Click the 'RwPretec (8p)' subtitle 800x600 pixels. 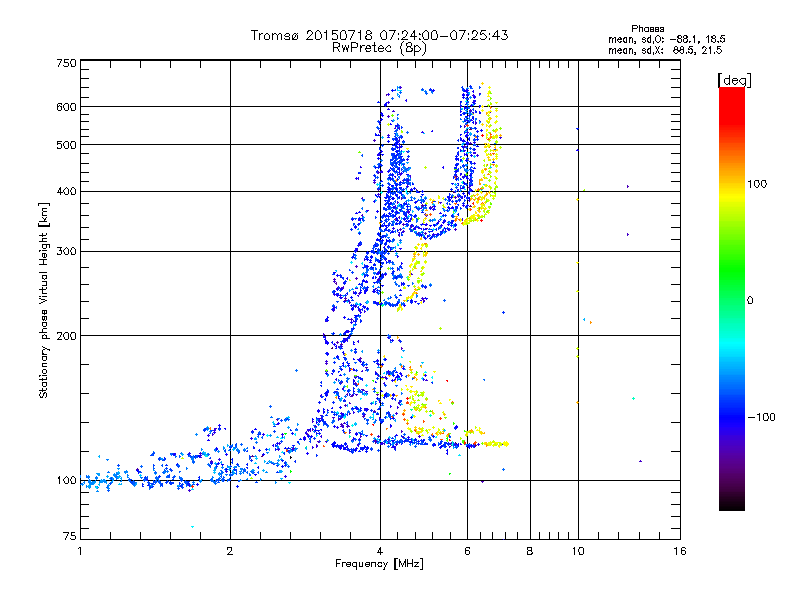click(380, 48)
